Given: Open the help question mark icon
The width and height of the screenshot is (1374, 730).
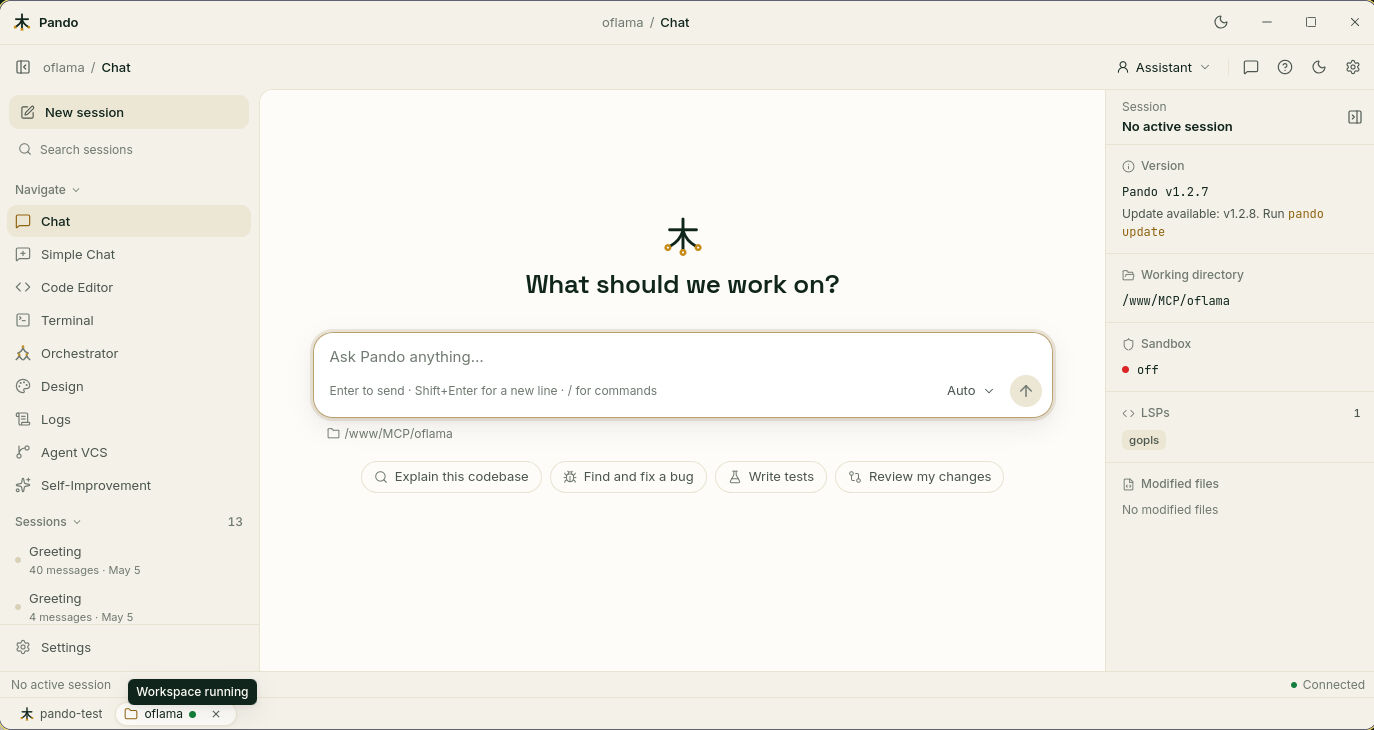Looking at the screenshot, I should [x=1285, y=67].
